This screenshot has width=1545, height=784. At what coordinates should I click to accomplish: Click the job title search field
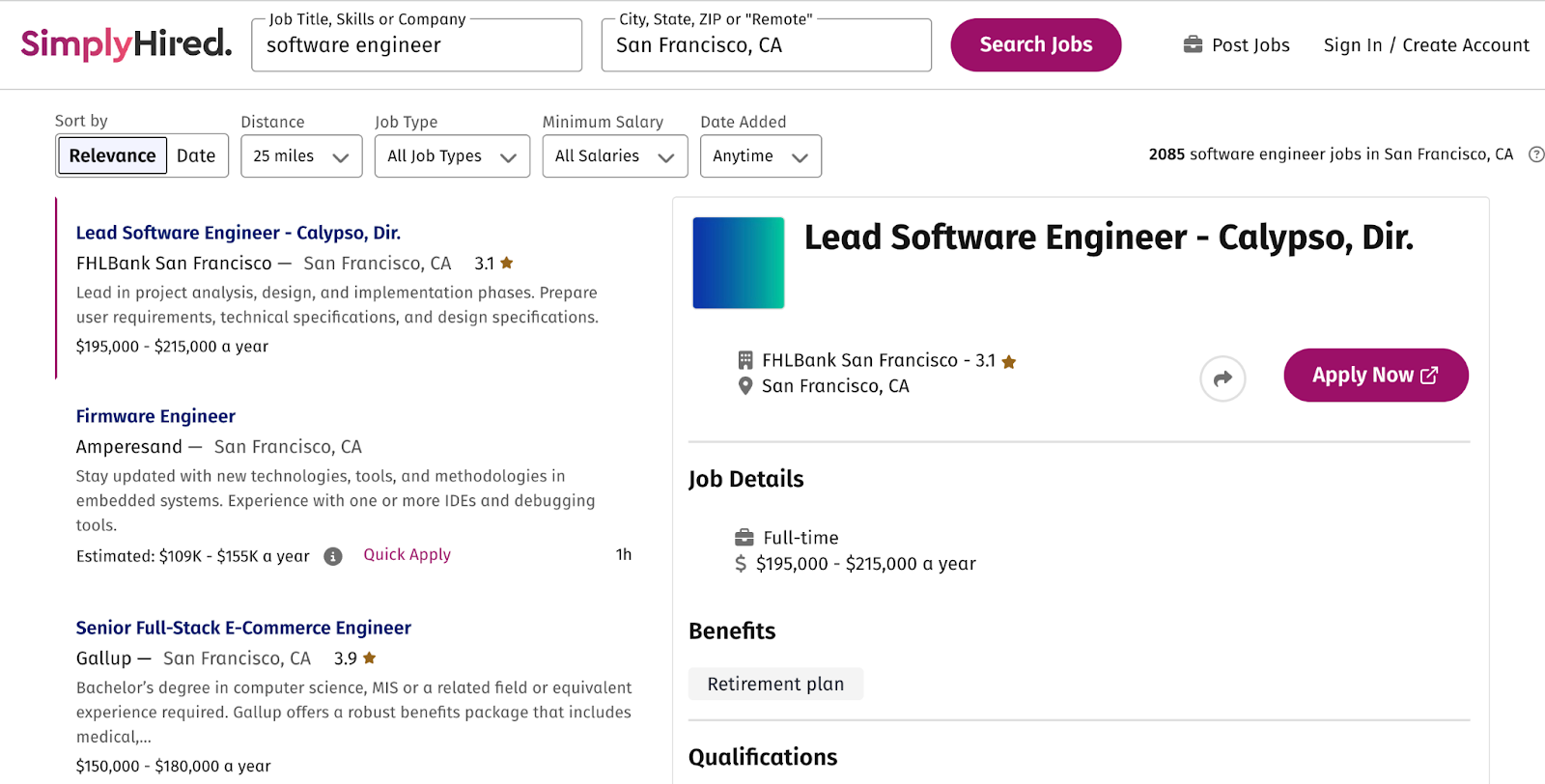416,45
